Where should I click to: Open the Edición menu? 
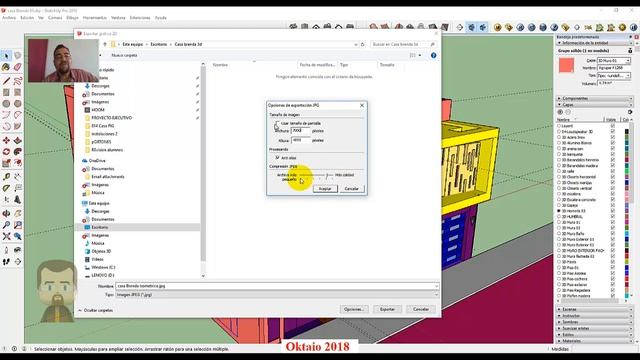27,18
